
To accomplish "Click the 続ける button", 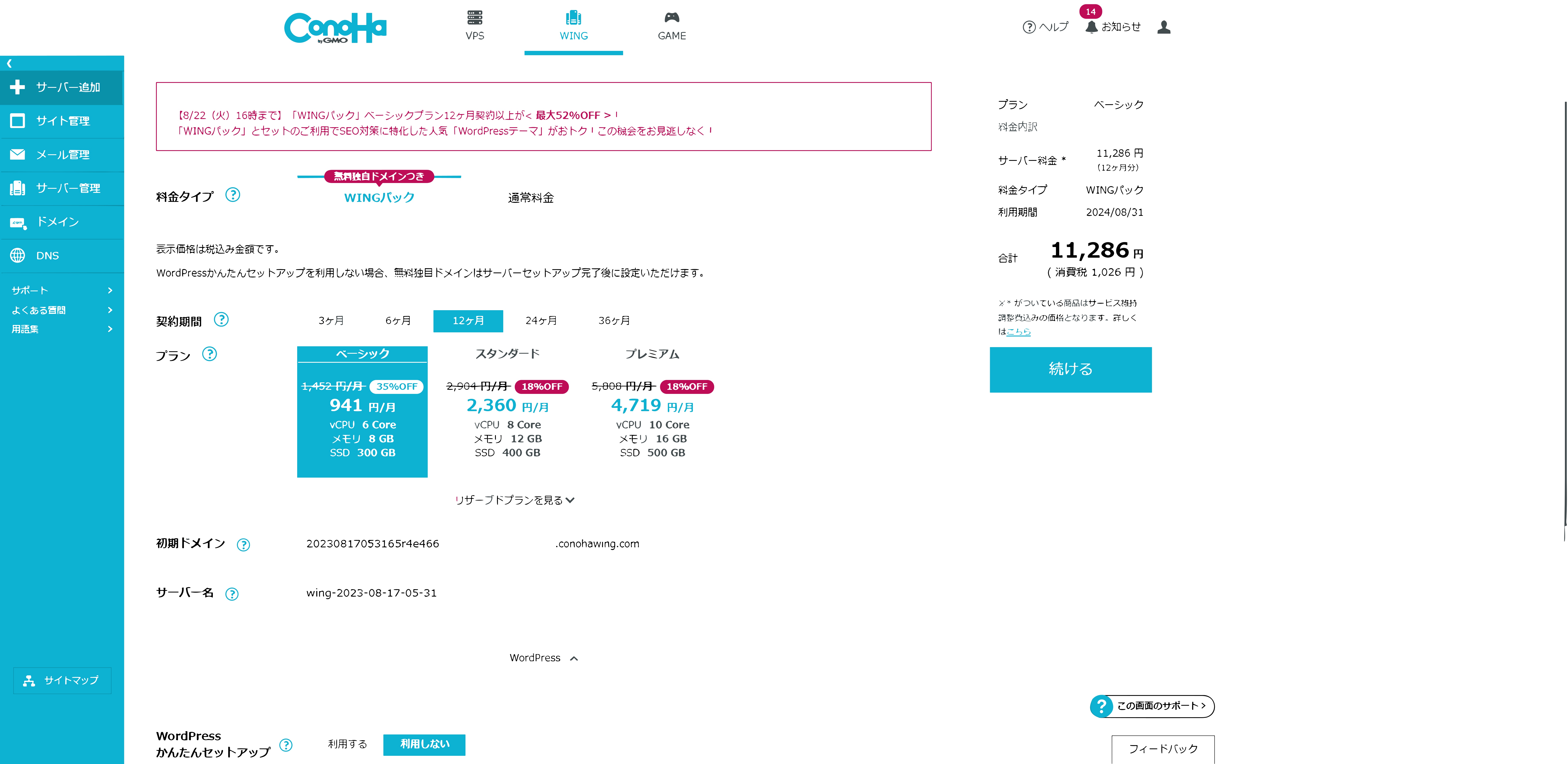I will coord(1071,370).
